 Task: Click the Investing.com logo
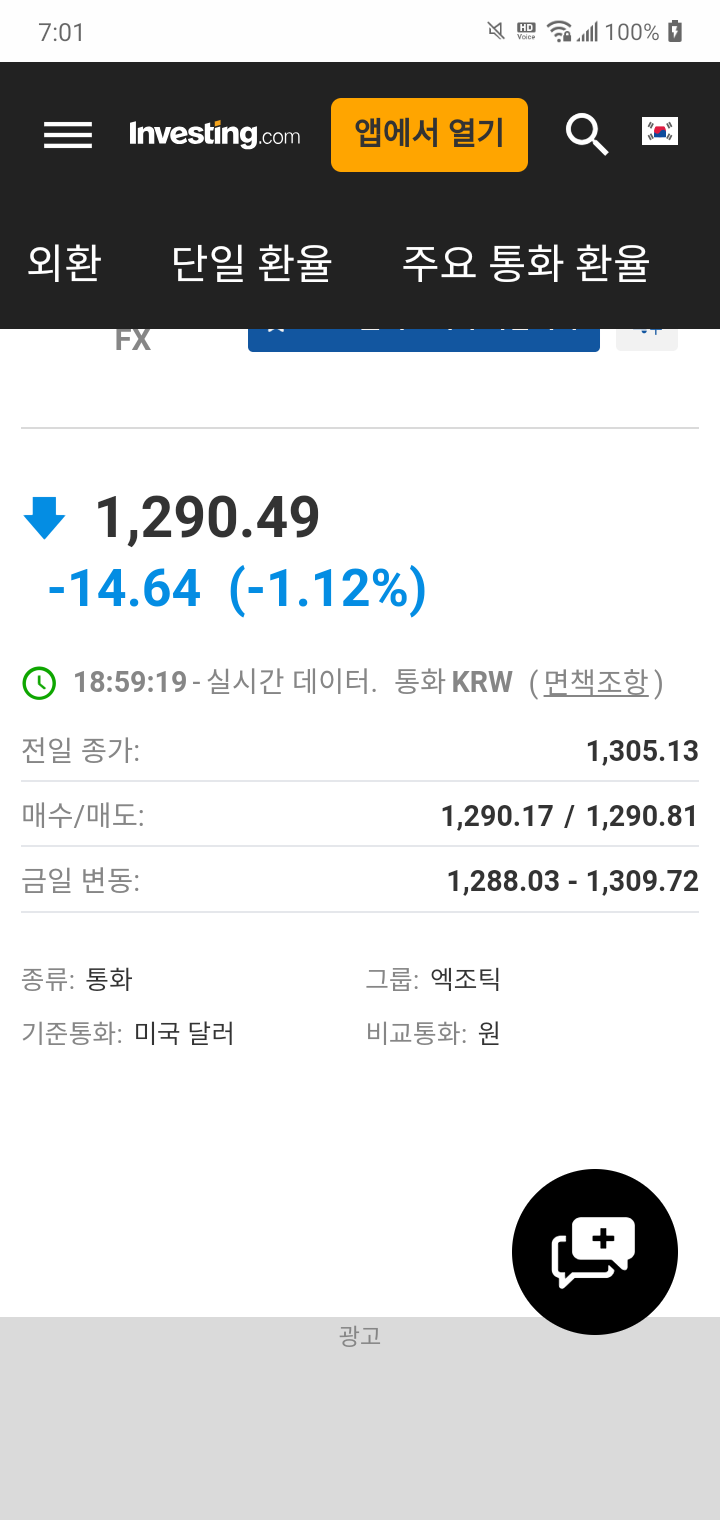click(x=215, y=134)
